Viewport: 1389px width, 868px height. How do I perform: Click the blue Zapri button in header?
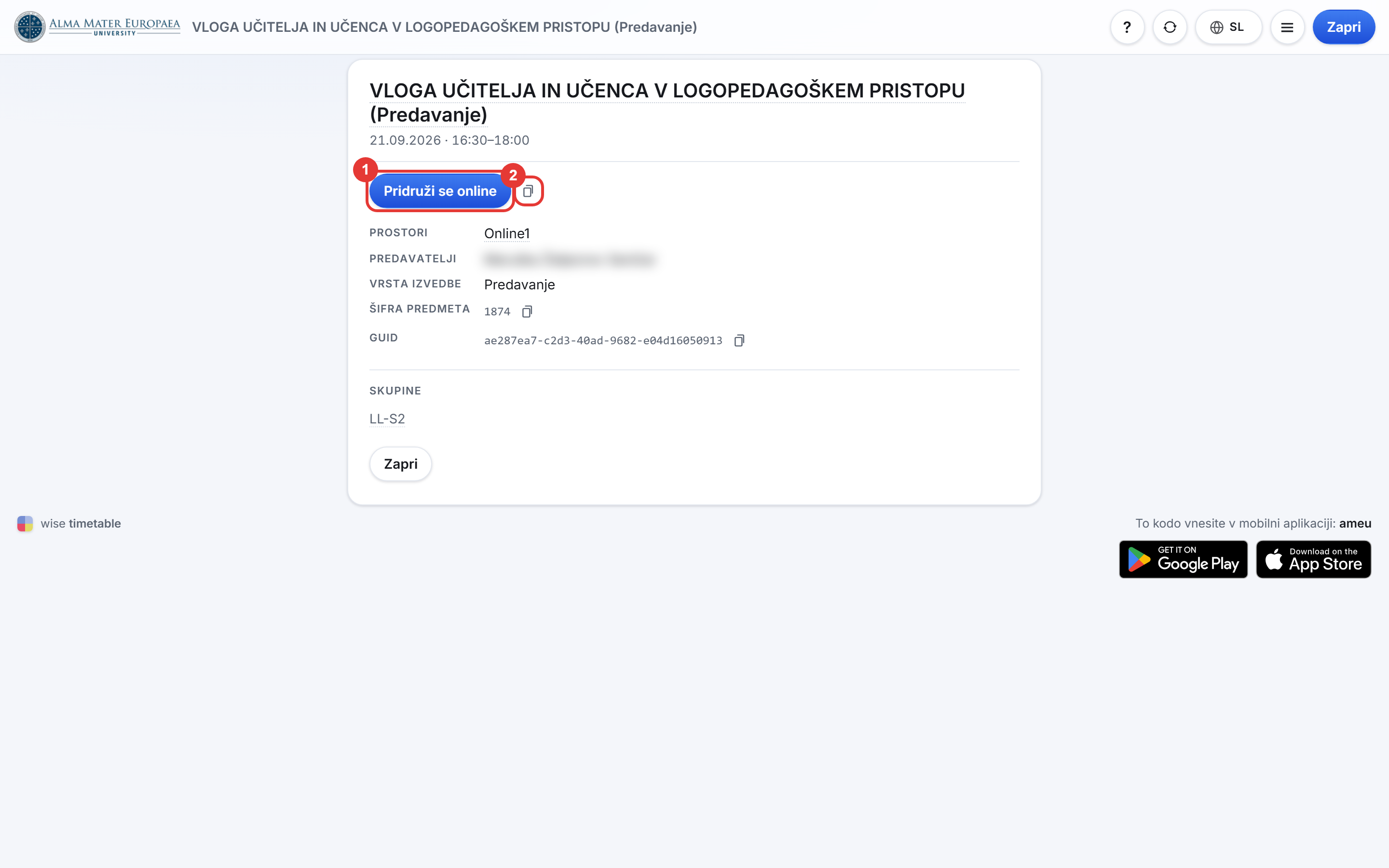point(1344,27)
